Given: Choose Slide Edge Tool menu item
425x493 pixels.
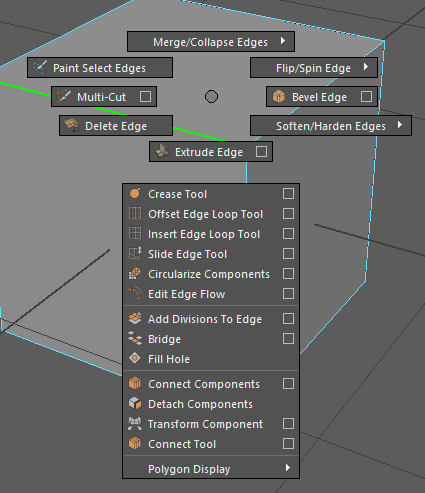Looking at the screenshot, I should tap(211, 254).
